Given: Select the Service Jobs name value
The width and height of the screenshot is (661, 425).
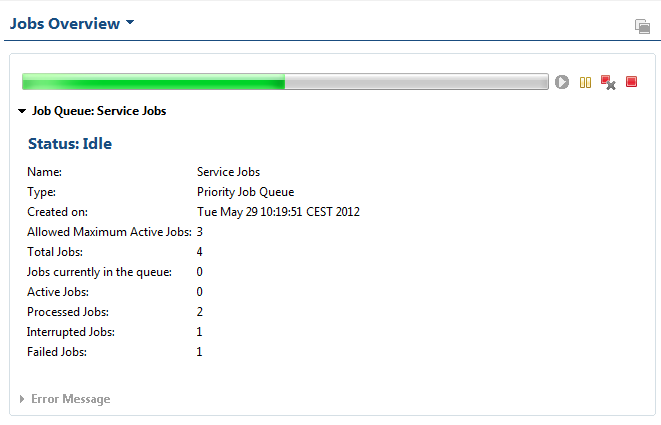Looking at the screenshot, I should click(228, 172).
